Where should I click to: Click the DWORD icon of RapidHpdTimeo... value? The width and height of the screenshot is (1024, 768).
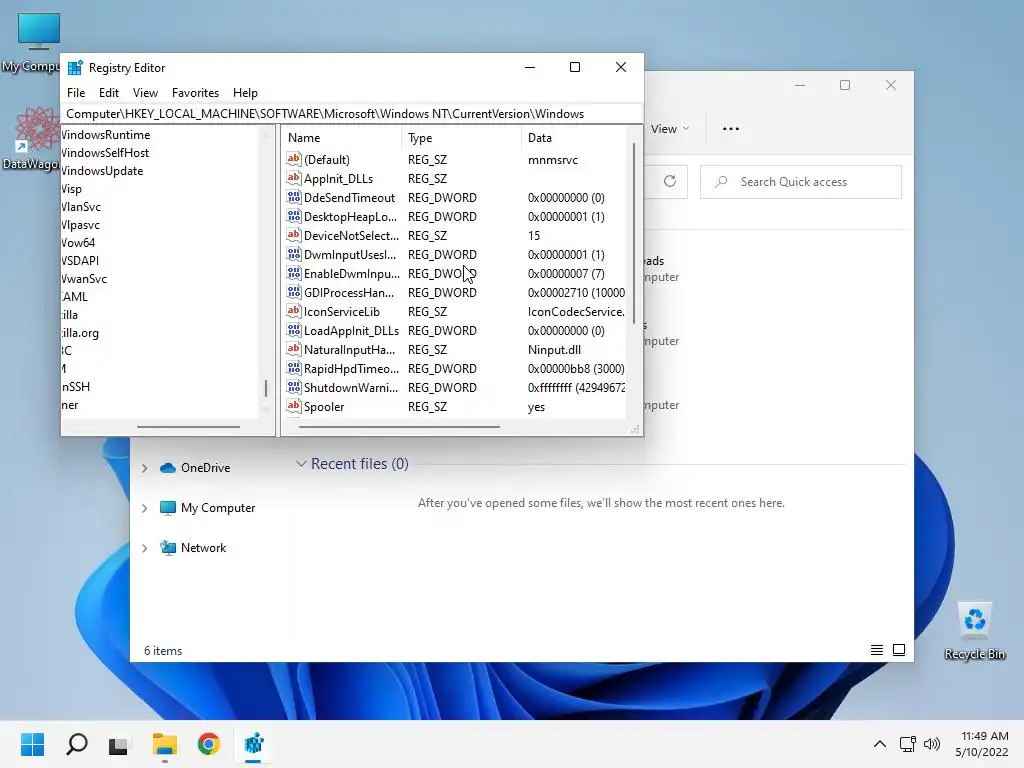click(294, 368)
